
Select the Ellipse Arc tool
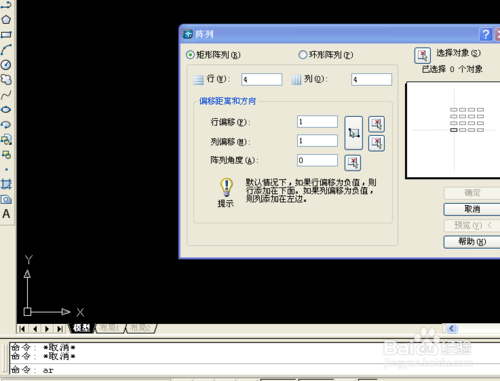click(x=6, y=125)
